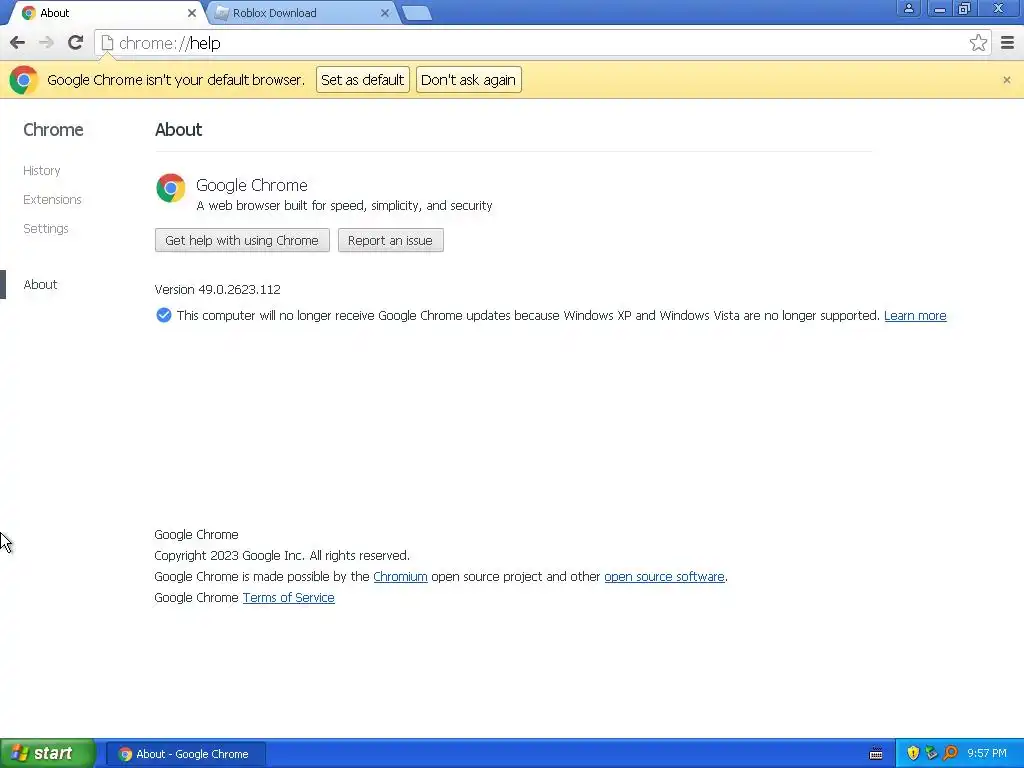Click Report an issue button

tap(391, 240)
